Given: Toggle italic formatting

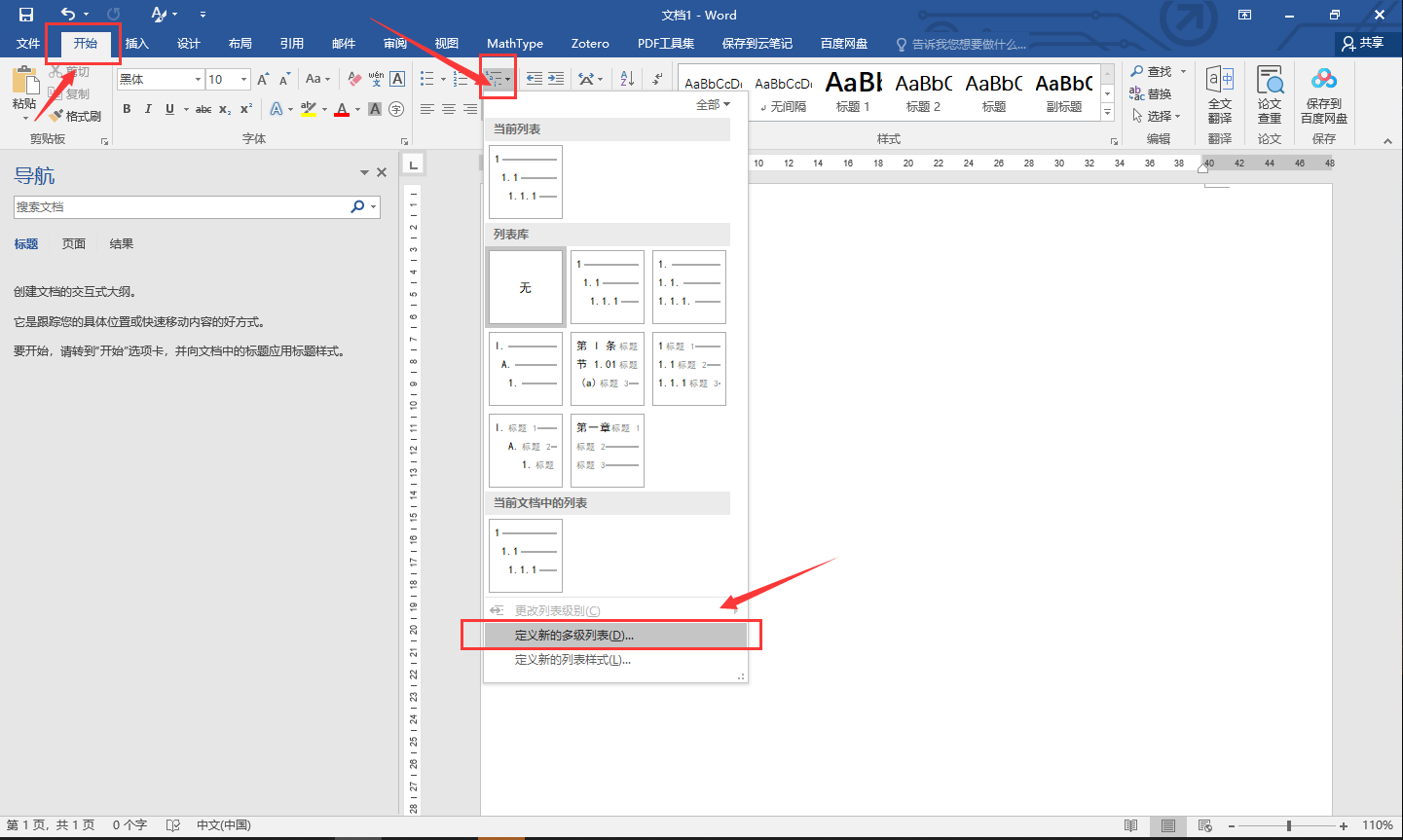Looking at the screenshot, I should click(148, 109).
